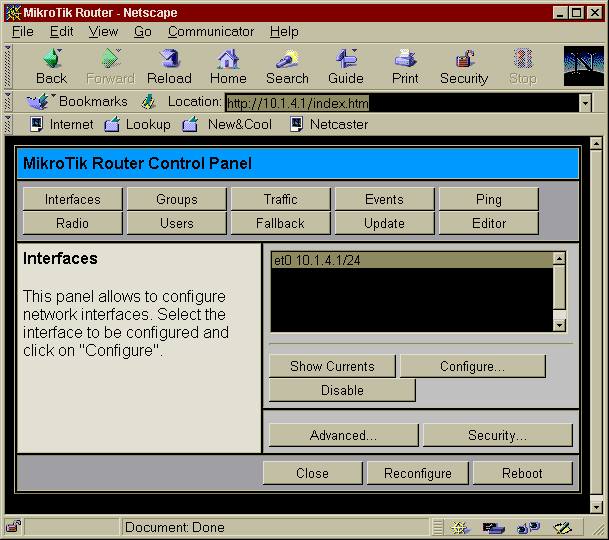The width and height of the screenshot is (609, 540).
Task: Click the page scrollbar down arrow
Action: (596, 507)
